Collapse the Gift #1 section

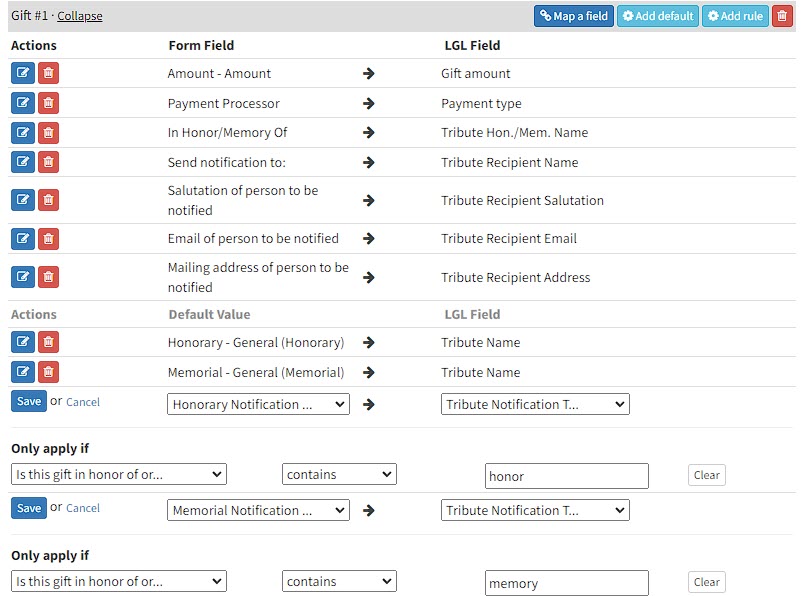pyautogui.click(x=80, y=16)
